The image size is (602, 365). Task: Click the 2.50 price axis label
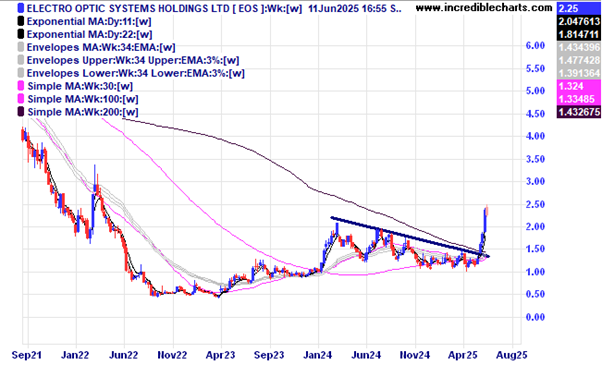pos(536,204)
